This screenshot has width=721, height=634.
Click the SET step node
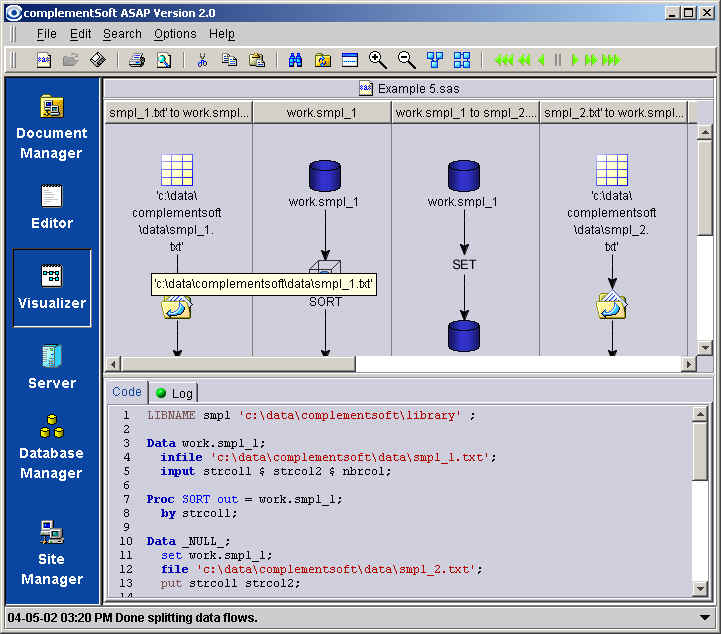[464, 264]
